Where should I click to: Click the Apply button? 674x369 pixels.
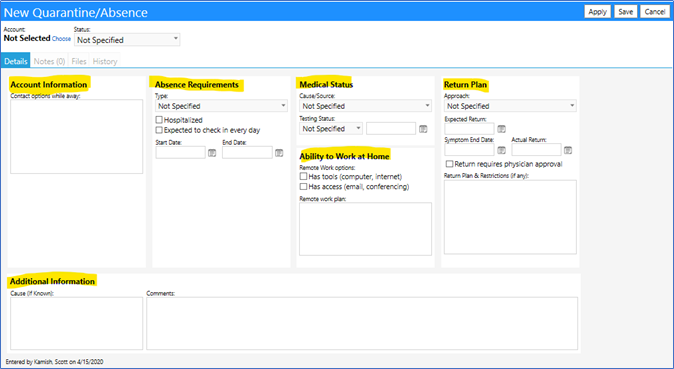597,12
